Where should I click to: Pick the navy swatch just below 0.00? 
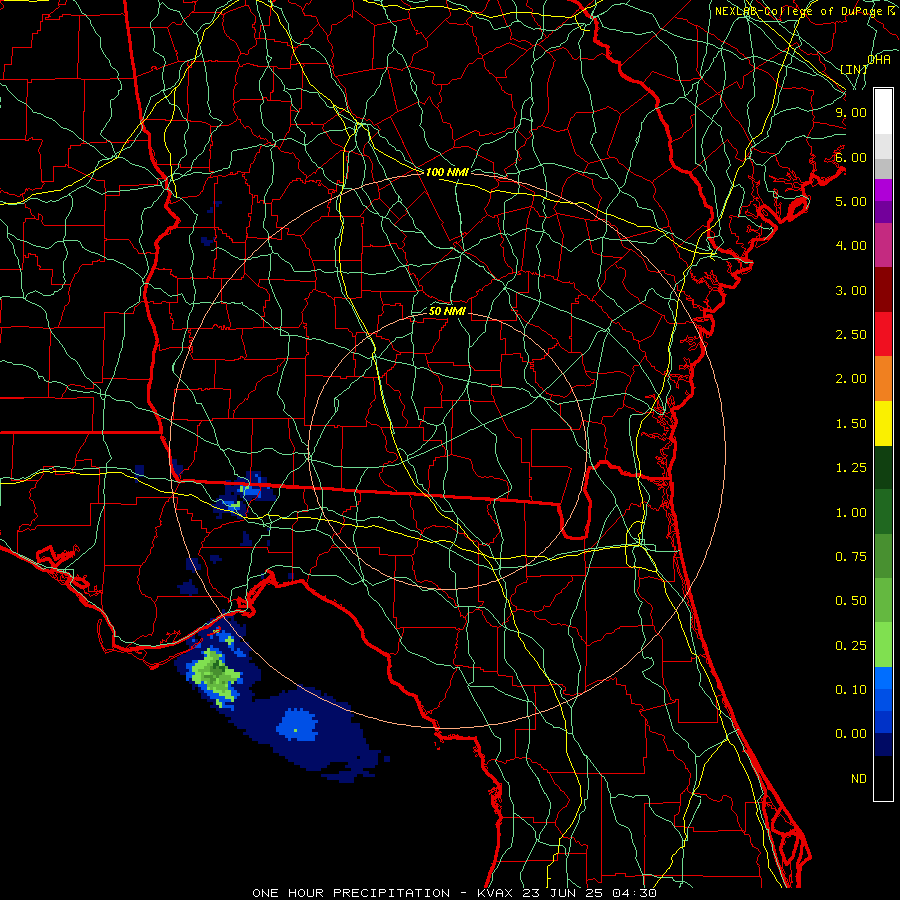tap(883, 744)
